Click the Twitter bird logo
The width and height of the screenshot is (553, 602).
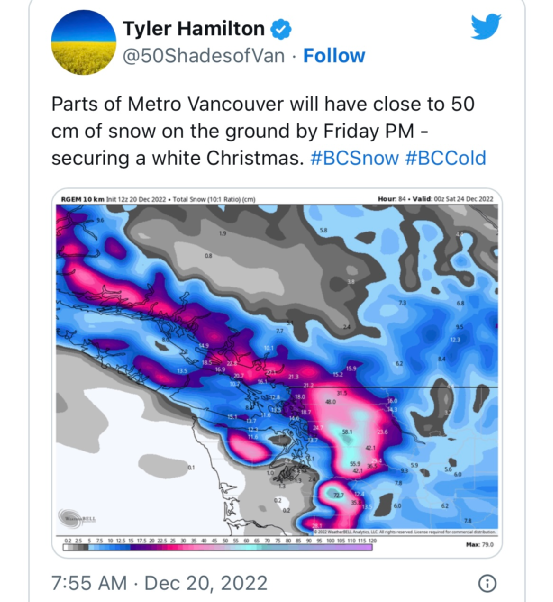[486, 26]
